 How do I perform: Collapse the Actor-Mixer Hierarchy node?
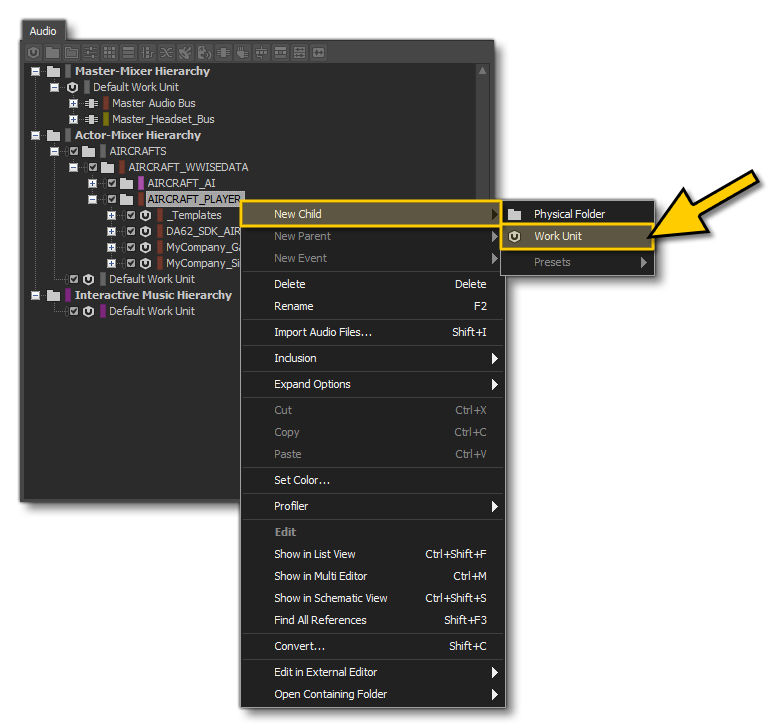point(35,135)
